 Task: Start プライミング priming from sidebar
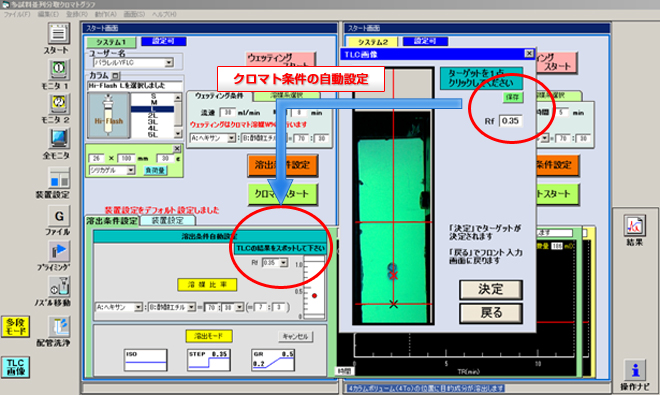(x=59, y=251)
